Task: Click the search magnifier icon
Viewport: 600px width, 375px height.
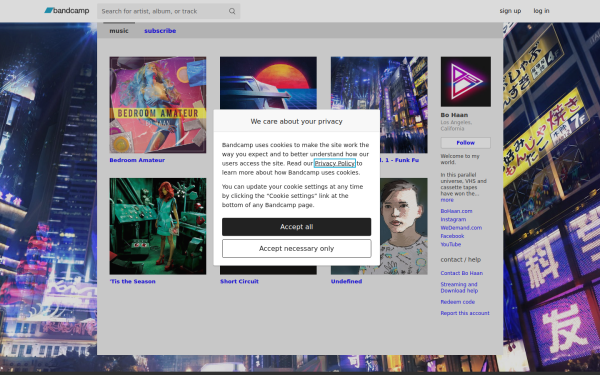Action: [232, 11]
